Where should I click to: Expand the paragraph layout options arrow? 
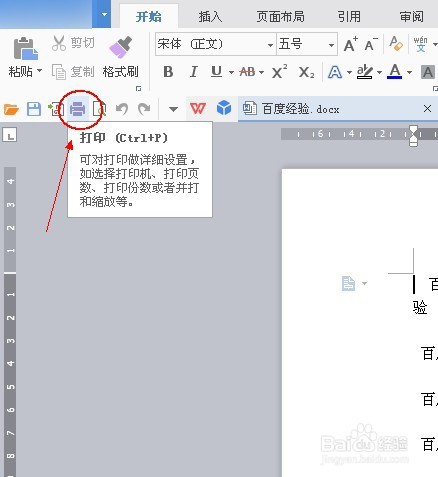point(364,283)
